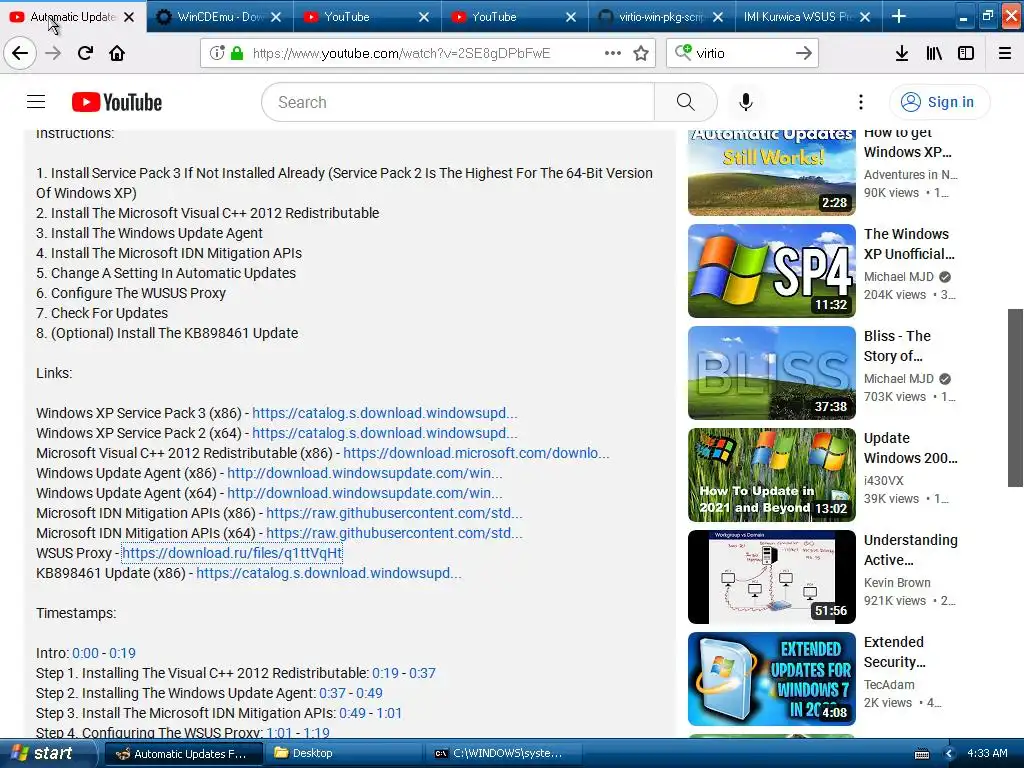The image size is (1024, 768).
Task: Click the green padlock security icon
Action: (x=237, y=53)
